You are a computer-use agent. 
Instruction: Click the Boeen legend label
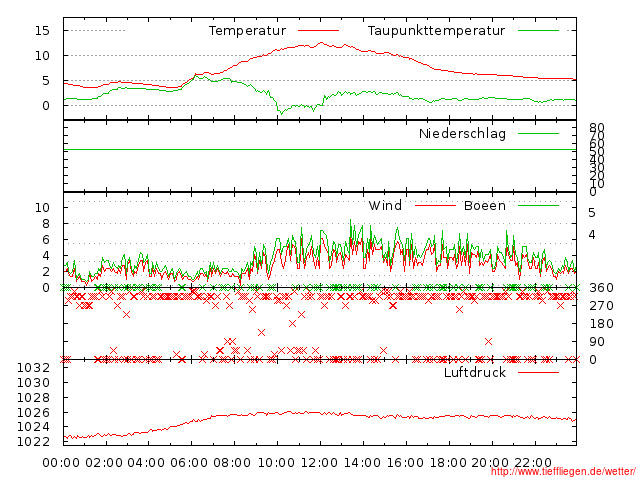485,205
